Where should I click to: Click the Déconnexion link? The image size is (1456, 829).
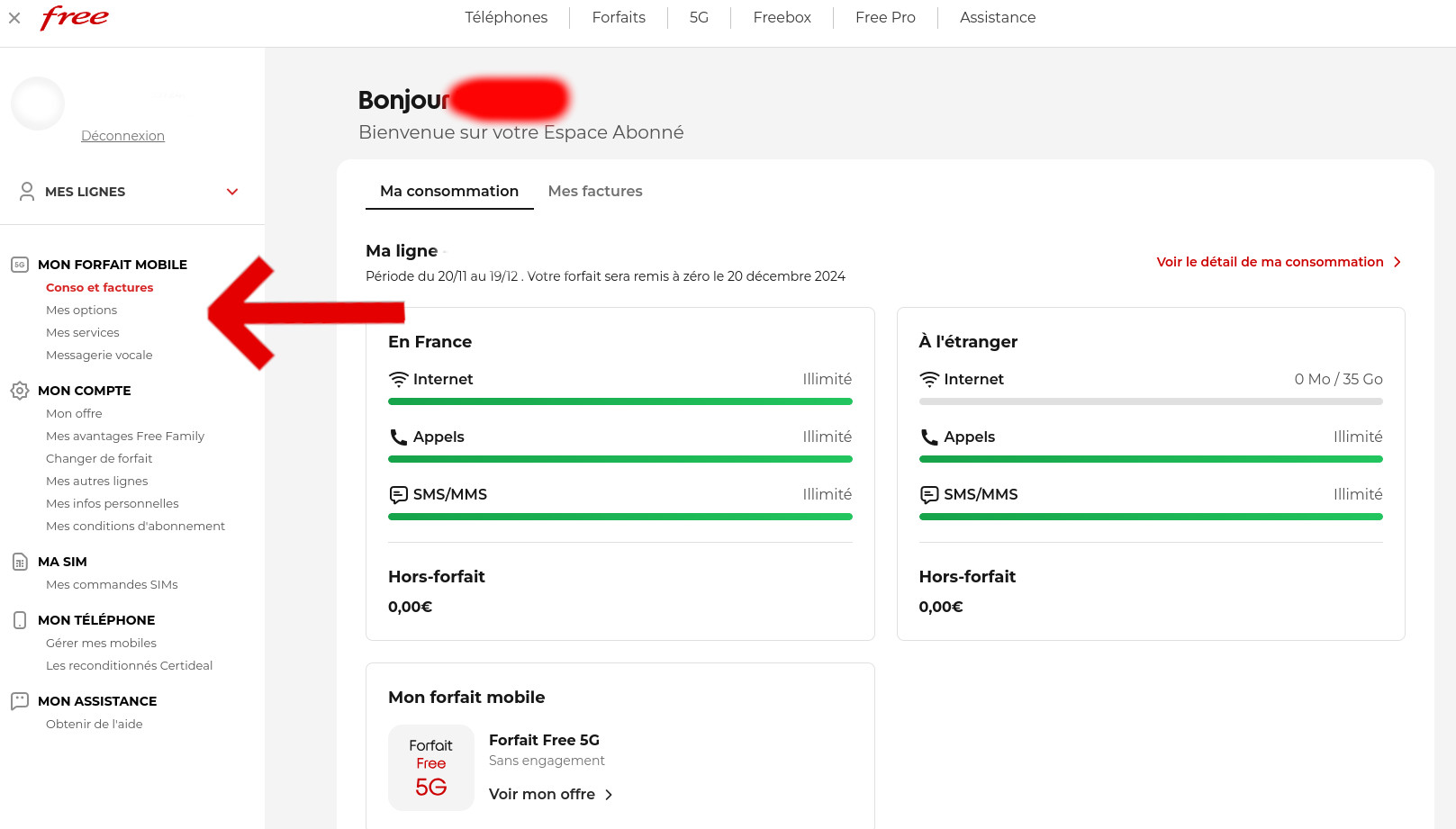pos(122,136)
